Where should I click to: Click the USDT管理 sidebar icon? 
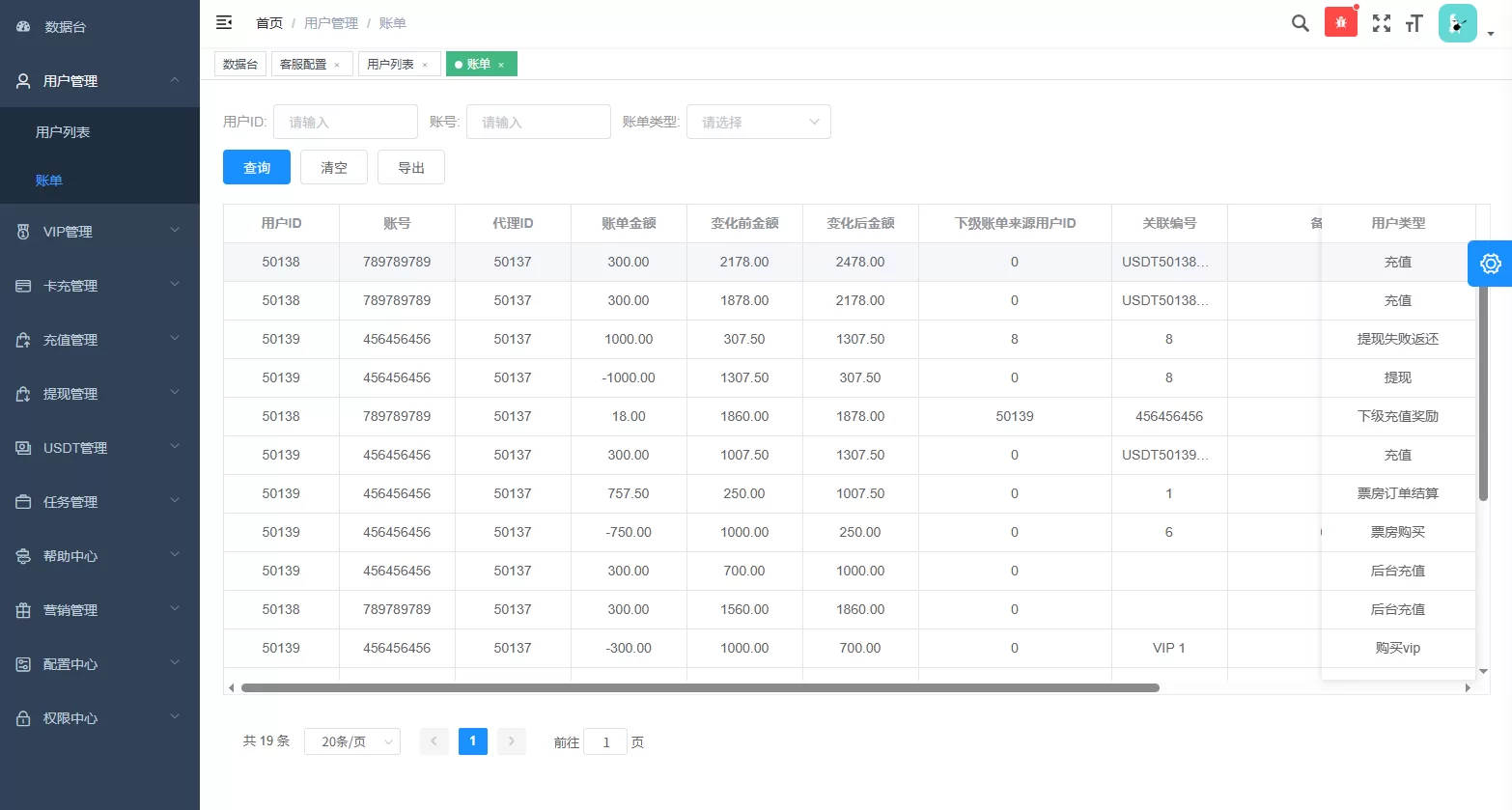click(x=23, y=447)
